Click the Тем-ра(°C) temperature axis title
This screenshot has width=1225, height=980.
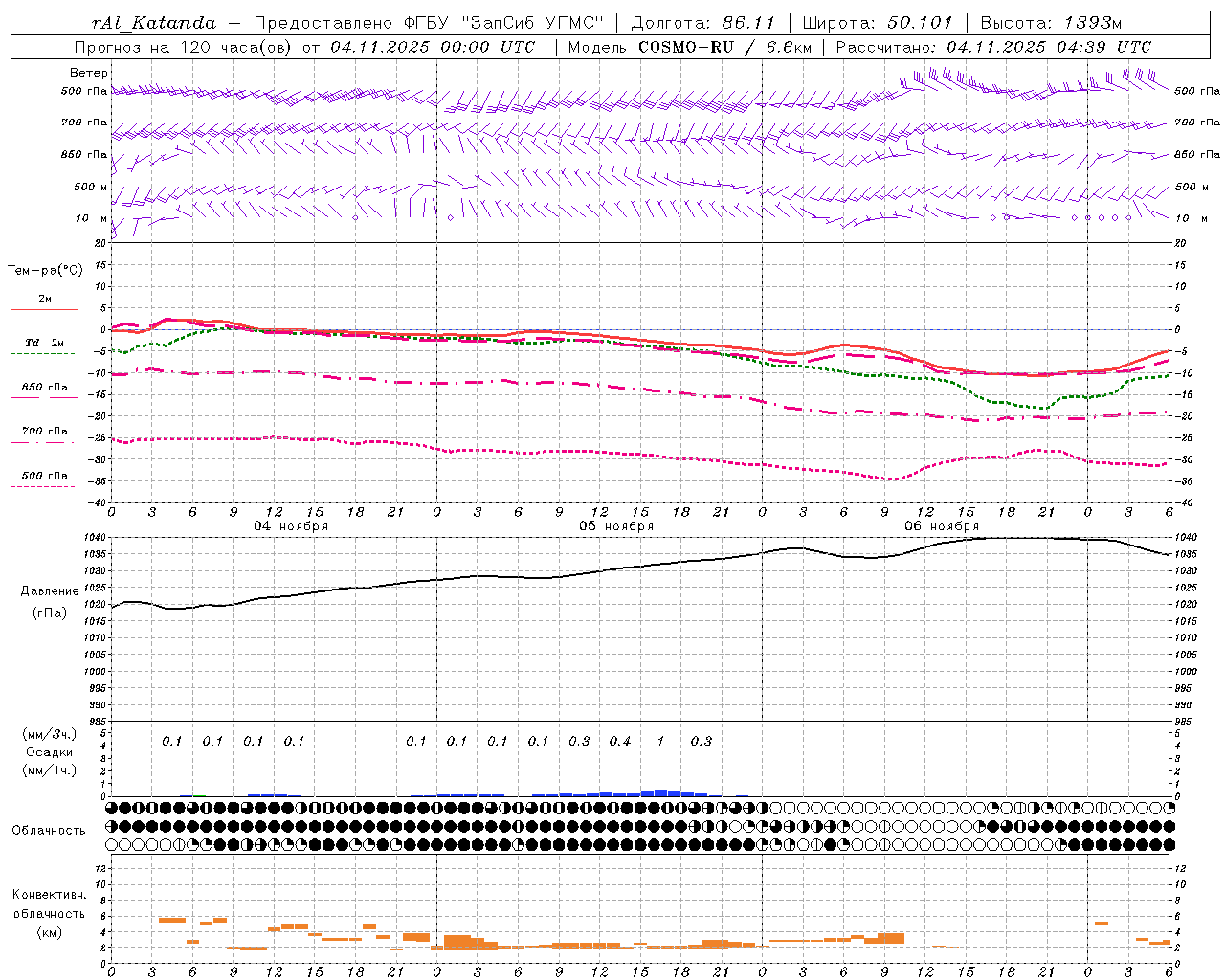(x=45, y=271)
